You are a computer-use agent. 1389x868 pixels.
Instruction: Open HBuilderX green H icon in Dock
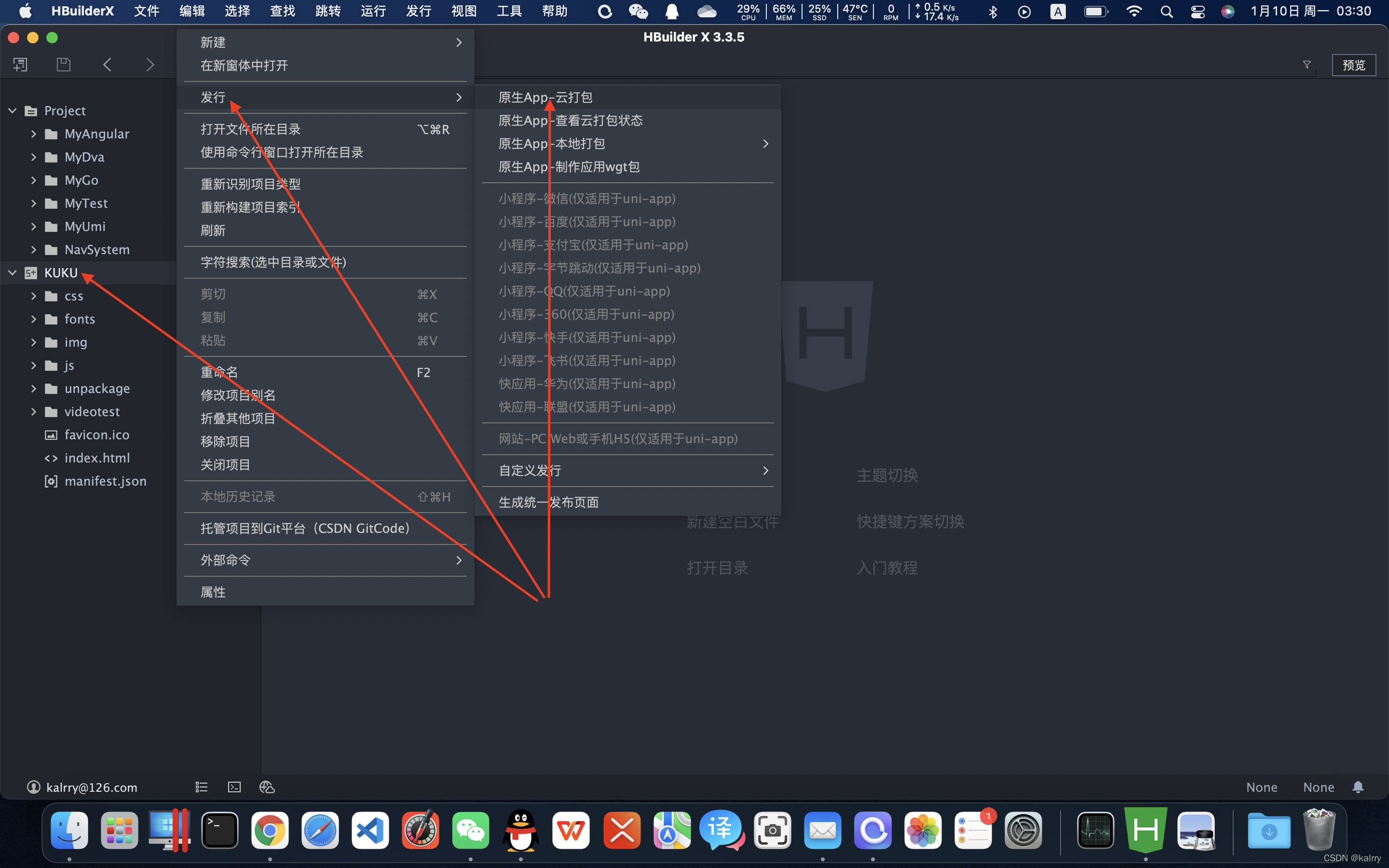(1145, 830)
